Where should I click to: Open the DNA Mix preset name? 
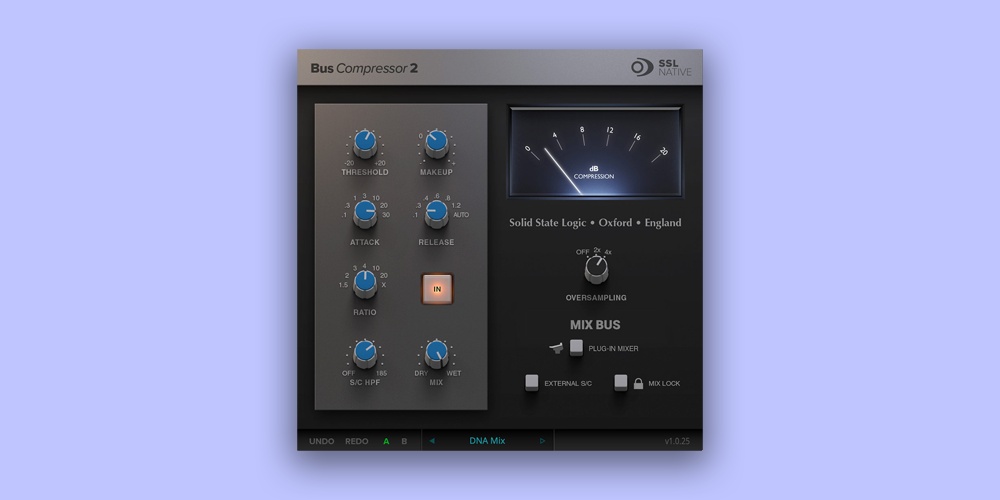487,441
